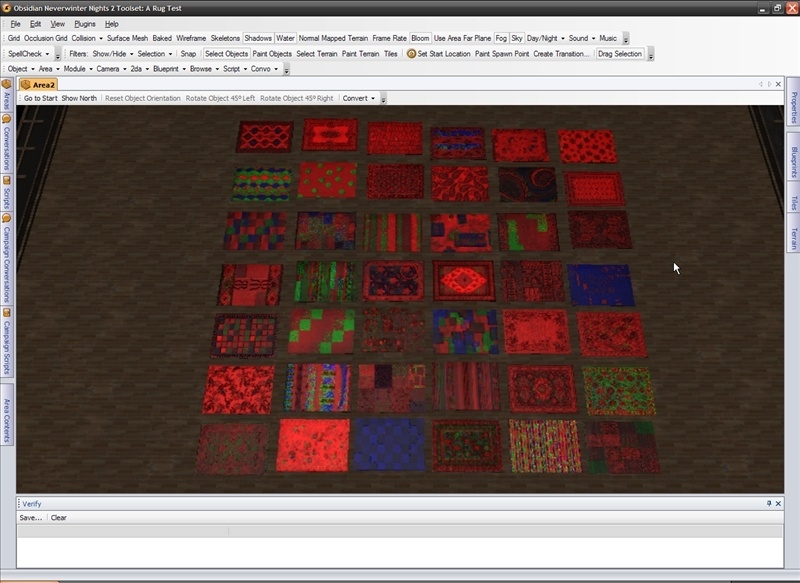This screenshot has width=800, height=583.
Task: Open the Campaign Conversations side panel
Action: click(x=6, y=255)
